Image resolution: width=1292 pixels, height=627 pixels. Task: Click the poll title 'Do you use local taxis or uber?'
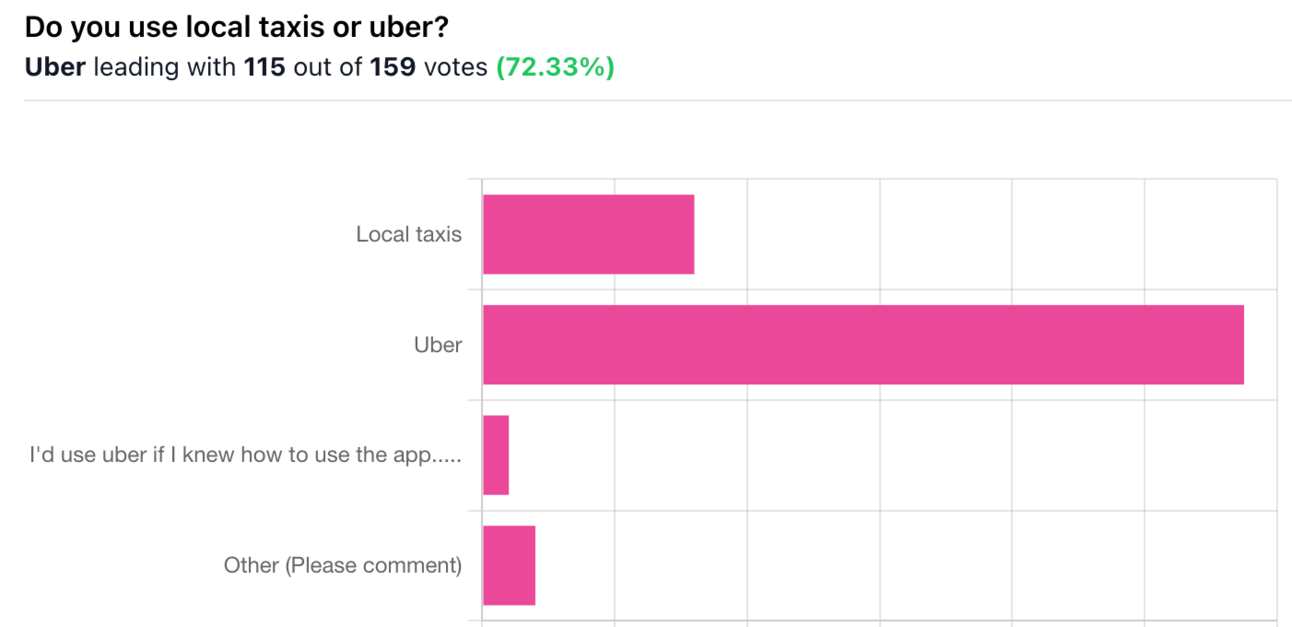click(x=230, y=27)
